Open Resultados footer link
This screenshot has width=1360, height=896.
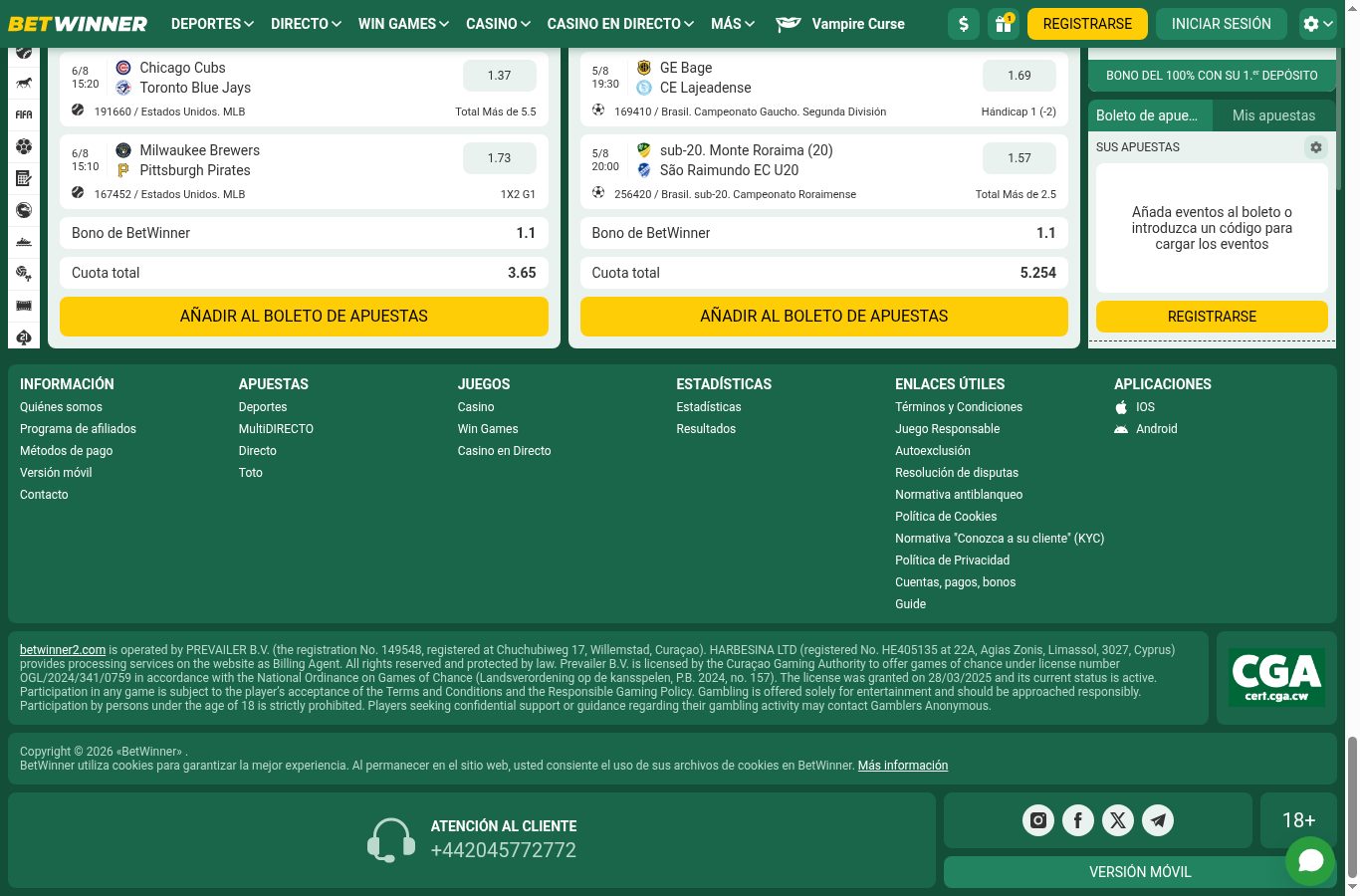(706, 429)
